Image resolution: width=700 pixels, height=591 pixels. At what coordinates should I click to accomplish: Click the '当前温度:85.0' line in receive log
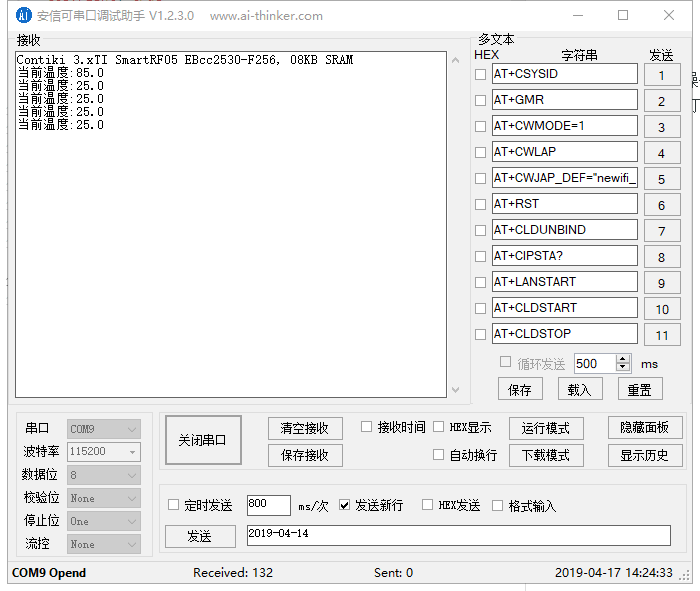[x=61, y=73]
